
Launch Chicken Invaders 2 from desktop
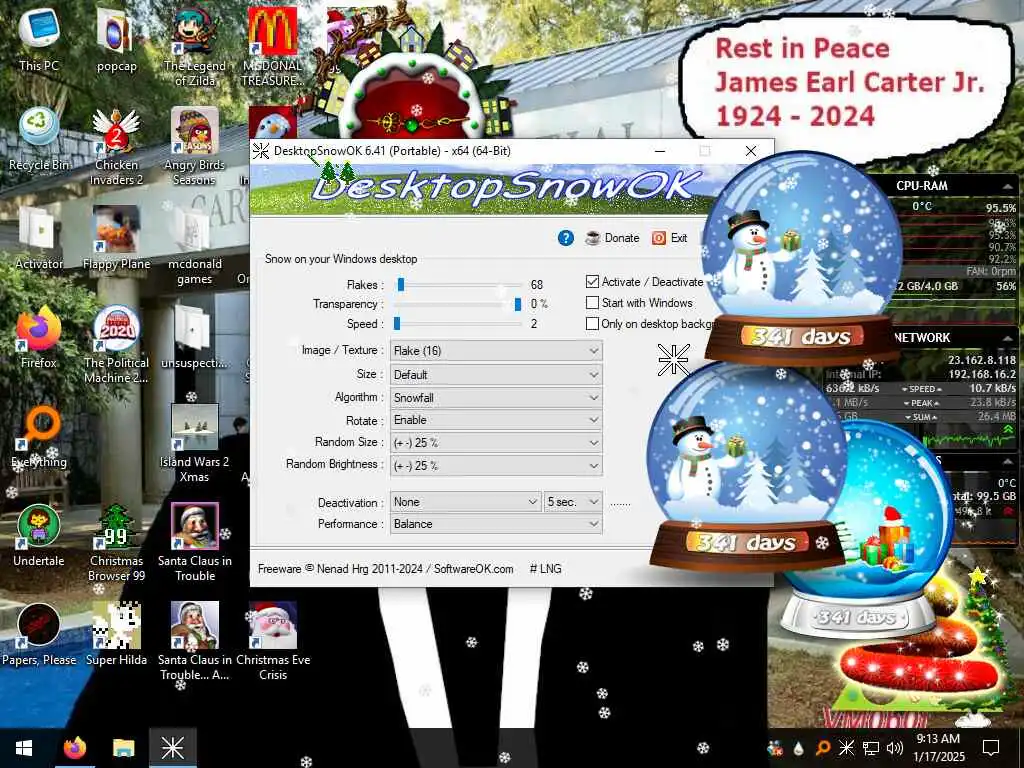pos(116,146)
